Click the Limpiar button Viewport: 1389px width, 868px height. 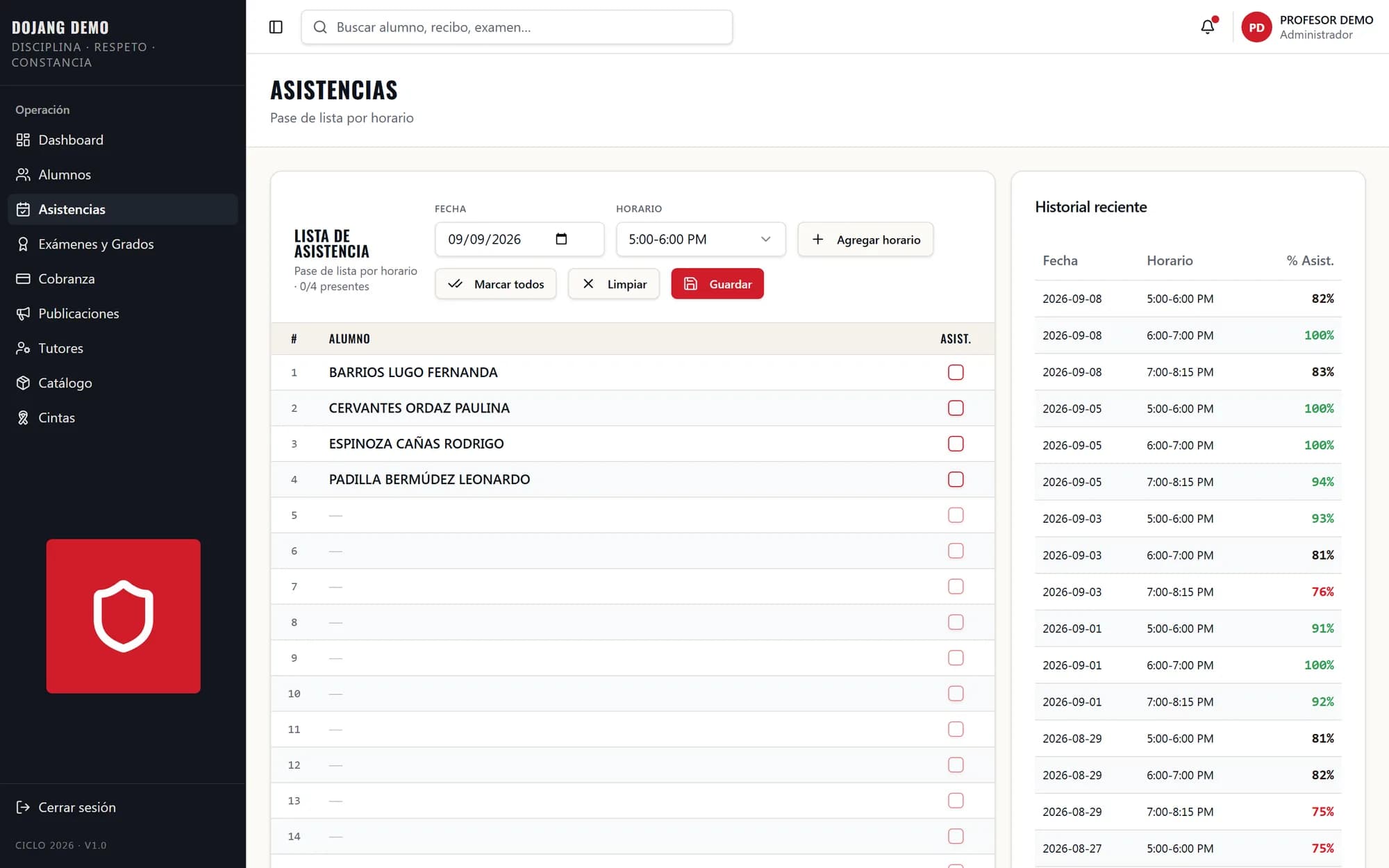[614, 284]
